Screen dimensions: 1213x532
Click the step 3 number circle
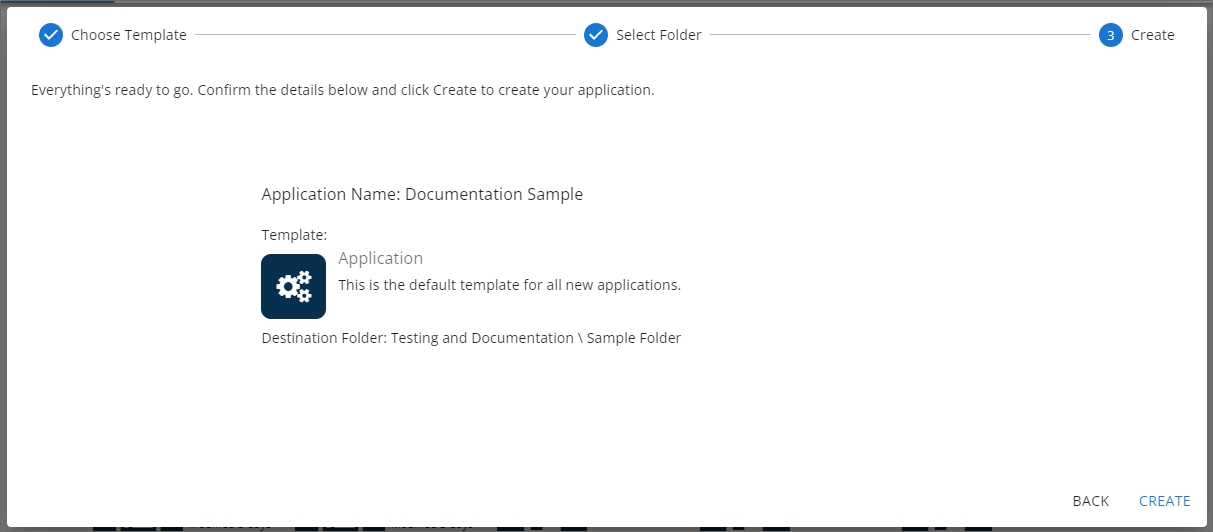coord(1110,35)
